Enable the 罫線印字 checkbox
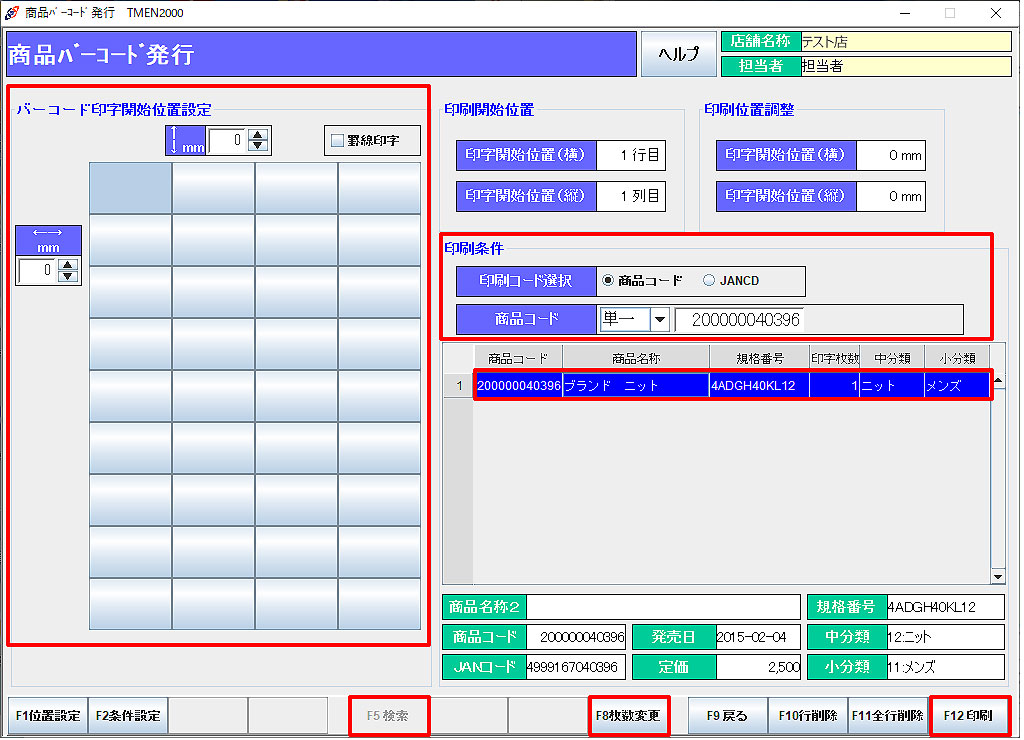1024x740 pixels. coord(338,141)
